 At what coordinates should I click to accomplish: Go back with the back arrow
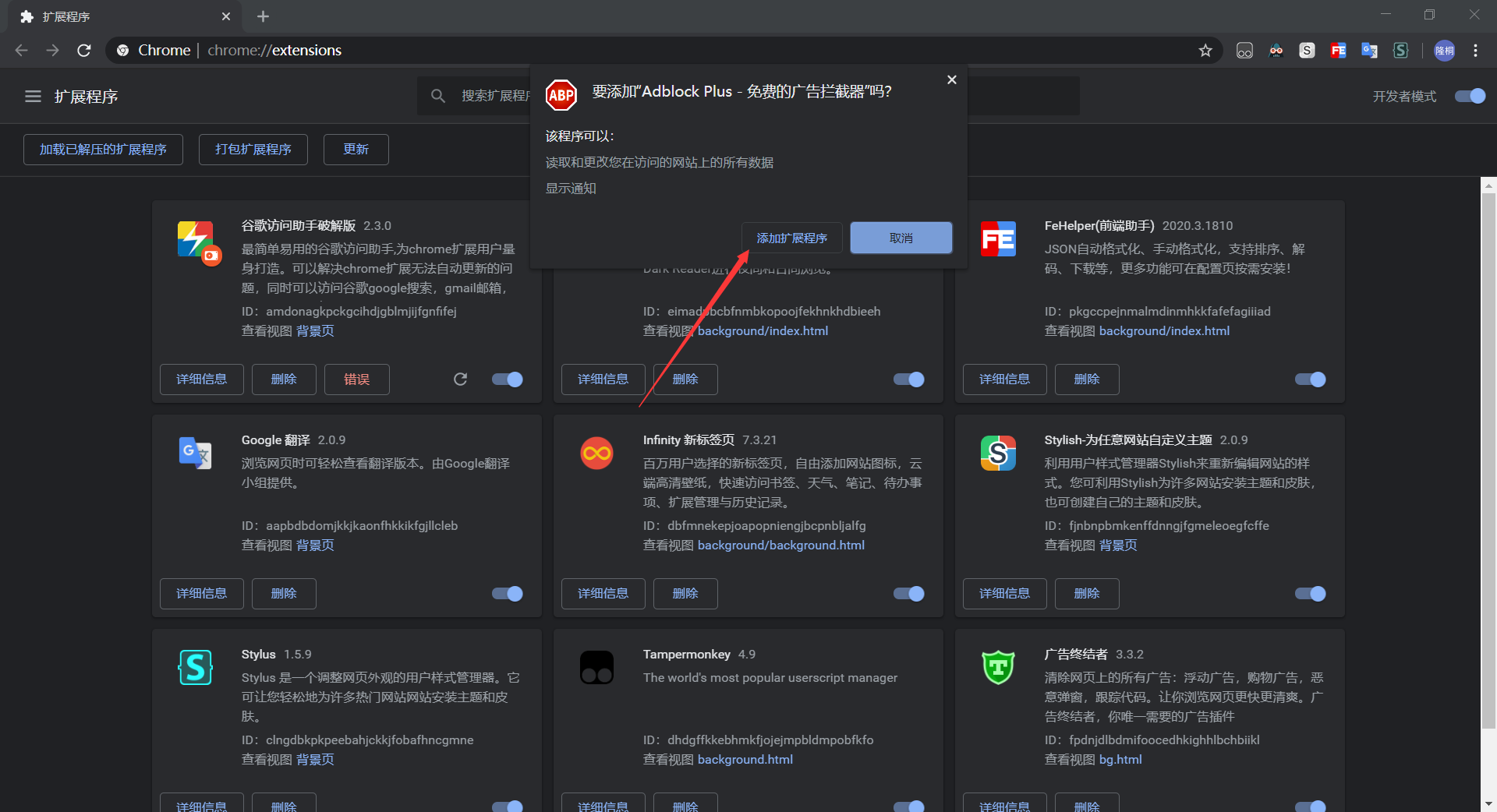tap(21, 51)
